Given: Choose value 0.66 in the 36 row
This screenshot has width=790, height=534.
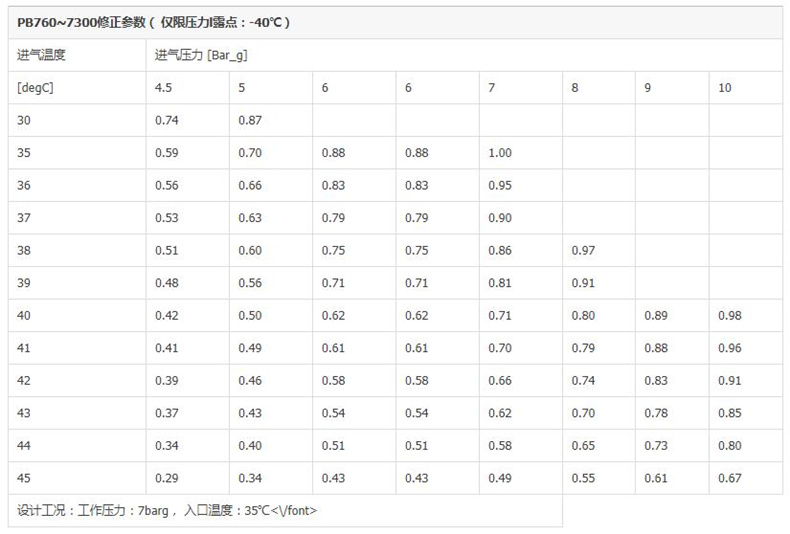Looking at the screenshot, I should pyautogui.click(x=250, y=185).
